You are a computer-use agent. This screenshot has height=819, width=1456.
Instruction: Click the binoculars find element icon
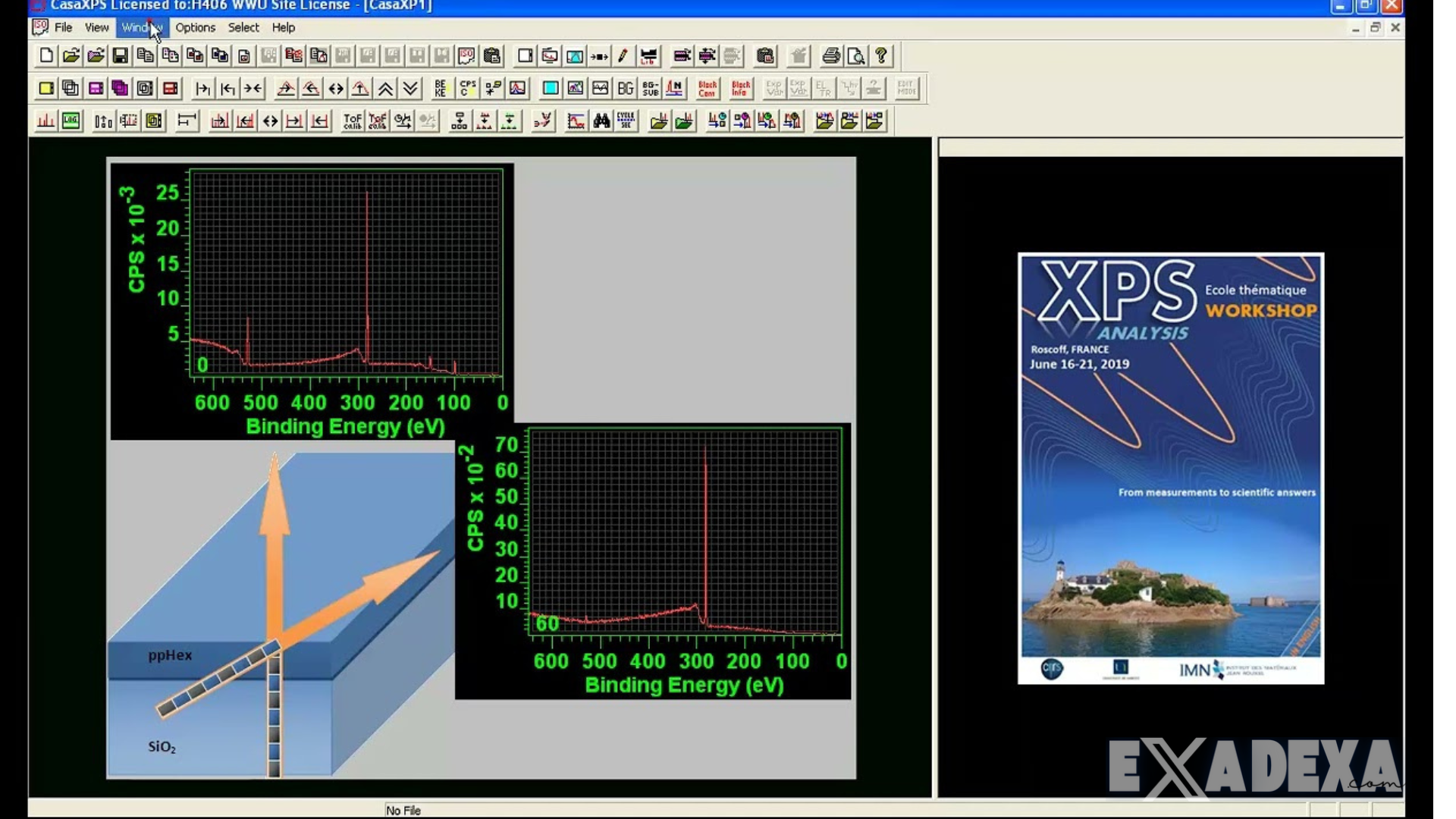tap(600, 121)
